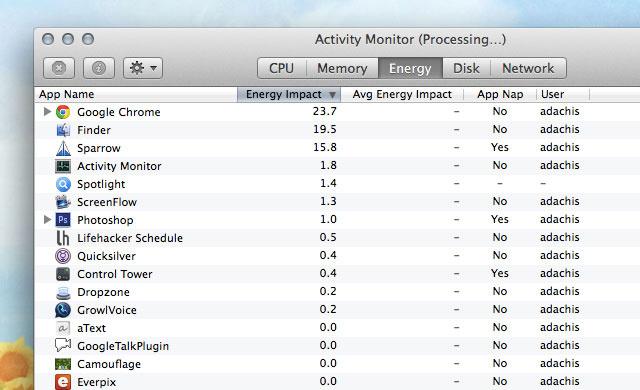The height and width of the screenshot is (390, 640).
Task: Sort by App Nap column header
Action: click(x=500, y=94)
